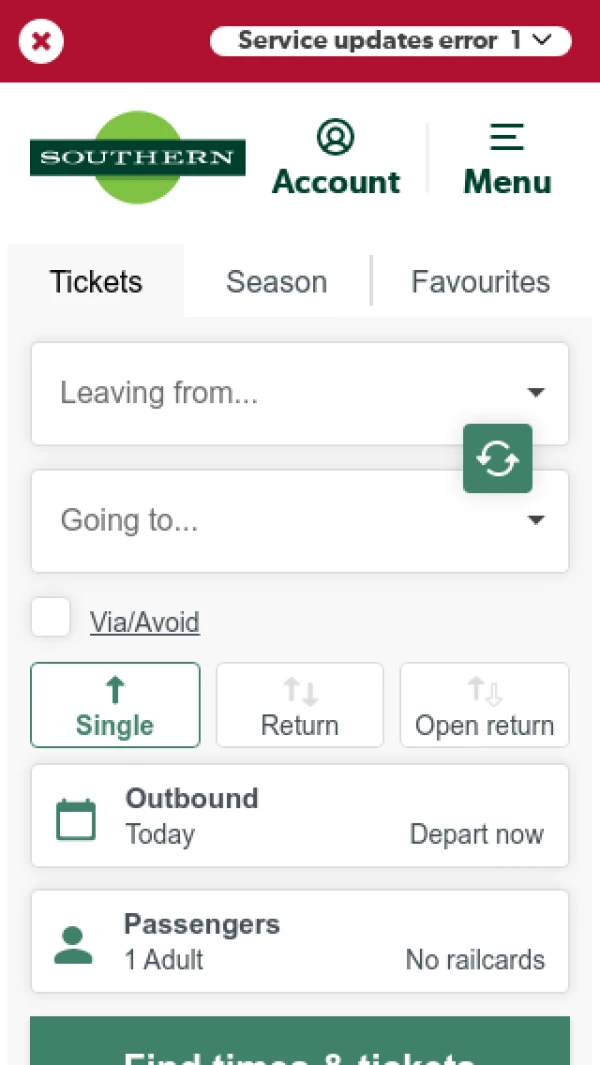Open the Account profile icon
The height and width of the screenshot is (1065, 600).
(x=336, y=138)
